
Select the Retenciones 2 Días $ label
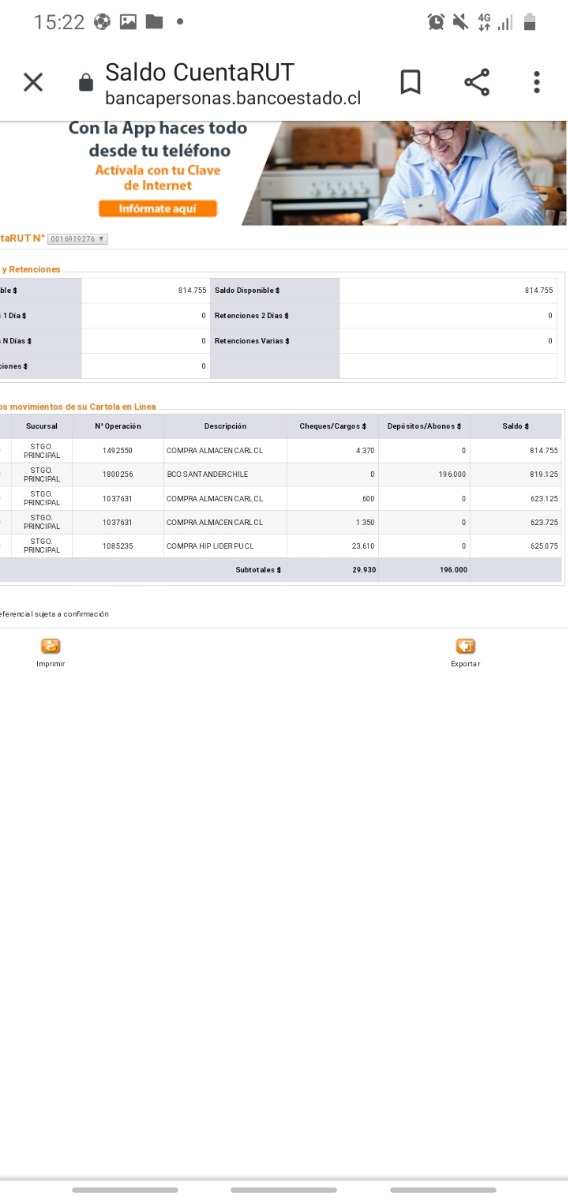click(252, 315)
